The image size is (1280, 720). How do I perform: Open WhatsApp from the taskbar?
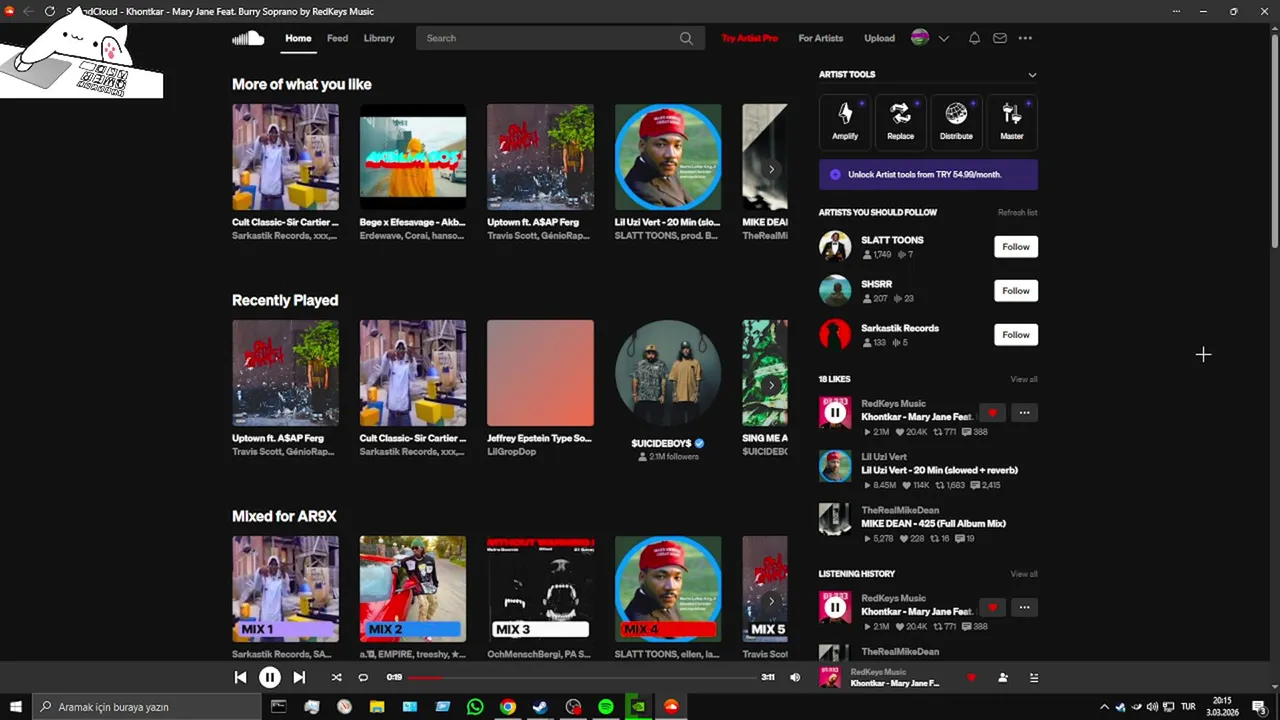(x=475, y=707)
